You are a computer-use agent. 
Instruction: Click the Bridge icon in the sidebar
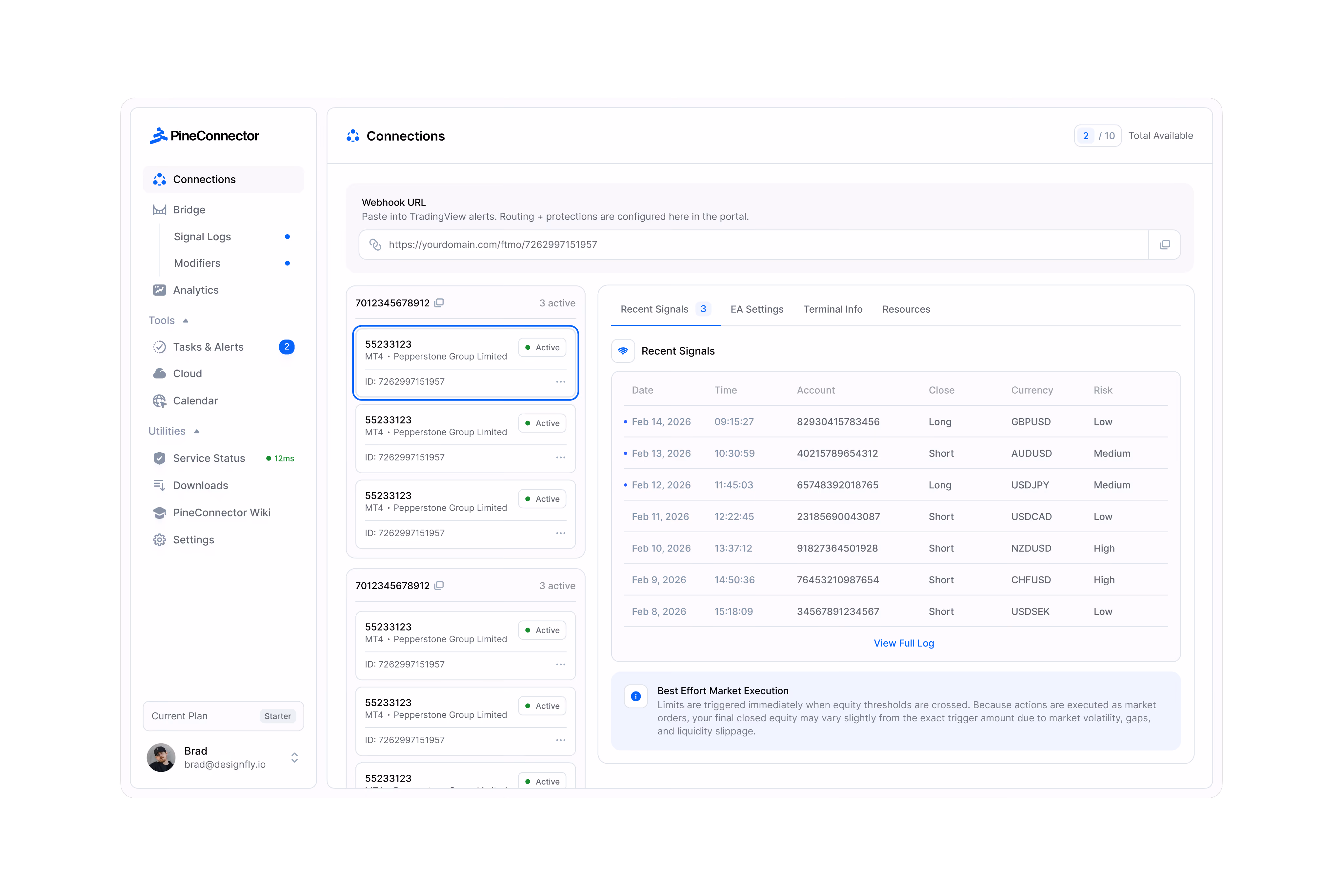point(159,210)
